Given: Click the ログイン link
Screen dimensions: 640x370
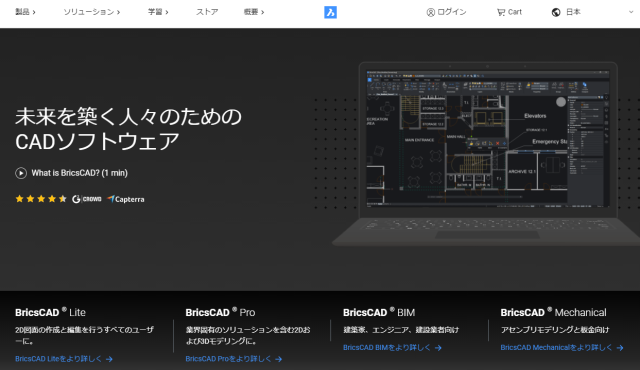Looking at the screenshot, I should click(452, 12).
